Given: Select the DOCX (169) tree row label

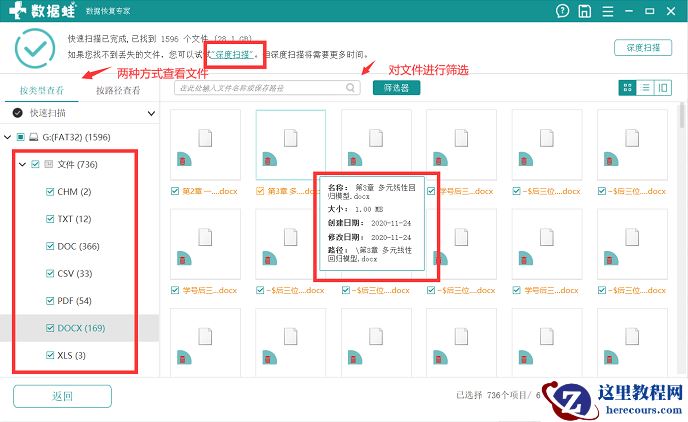Looking at the screenshot, I should tap(81, 328).
